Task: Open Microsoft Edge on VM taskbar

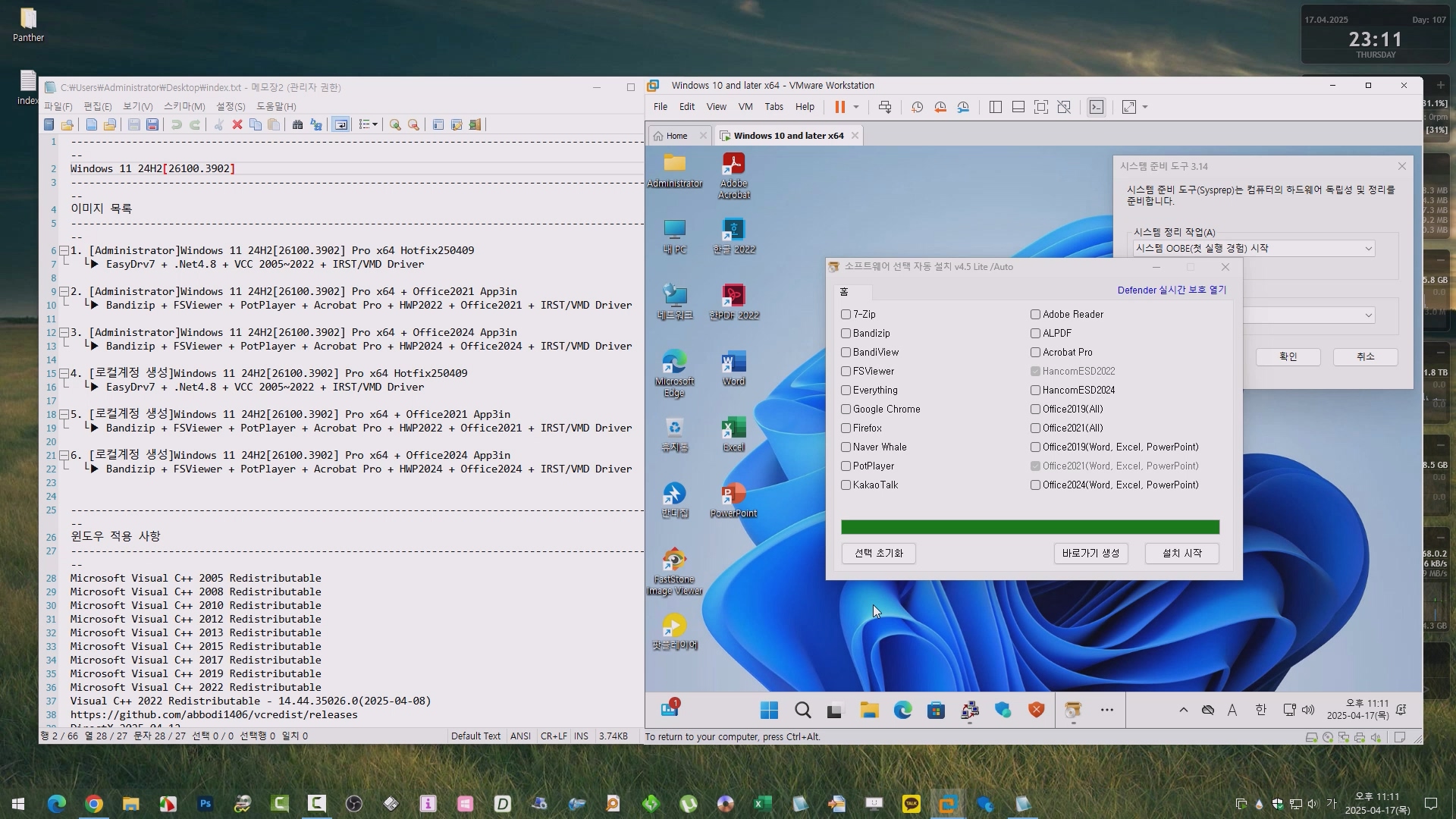Action: click(x=902, y=710)
